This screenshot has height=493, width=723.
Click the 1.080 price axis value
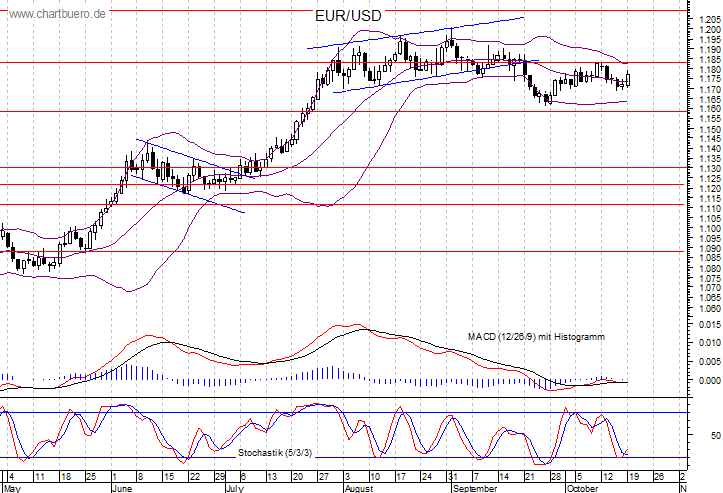tap(710, 268)
